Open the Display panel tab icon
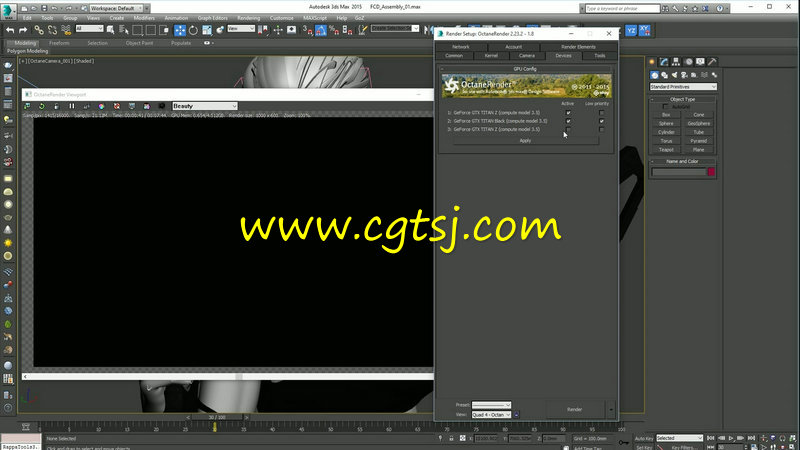 pos(700,62)
